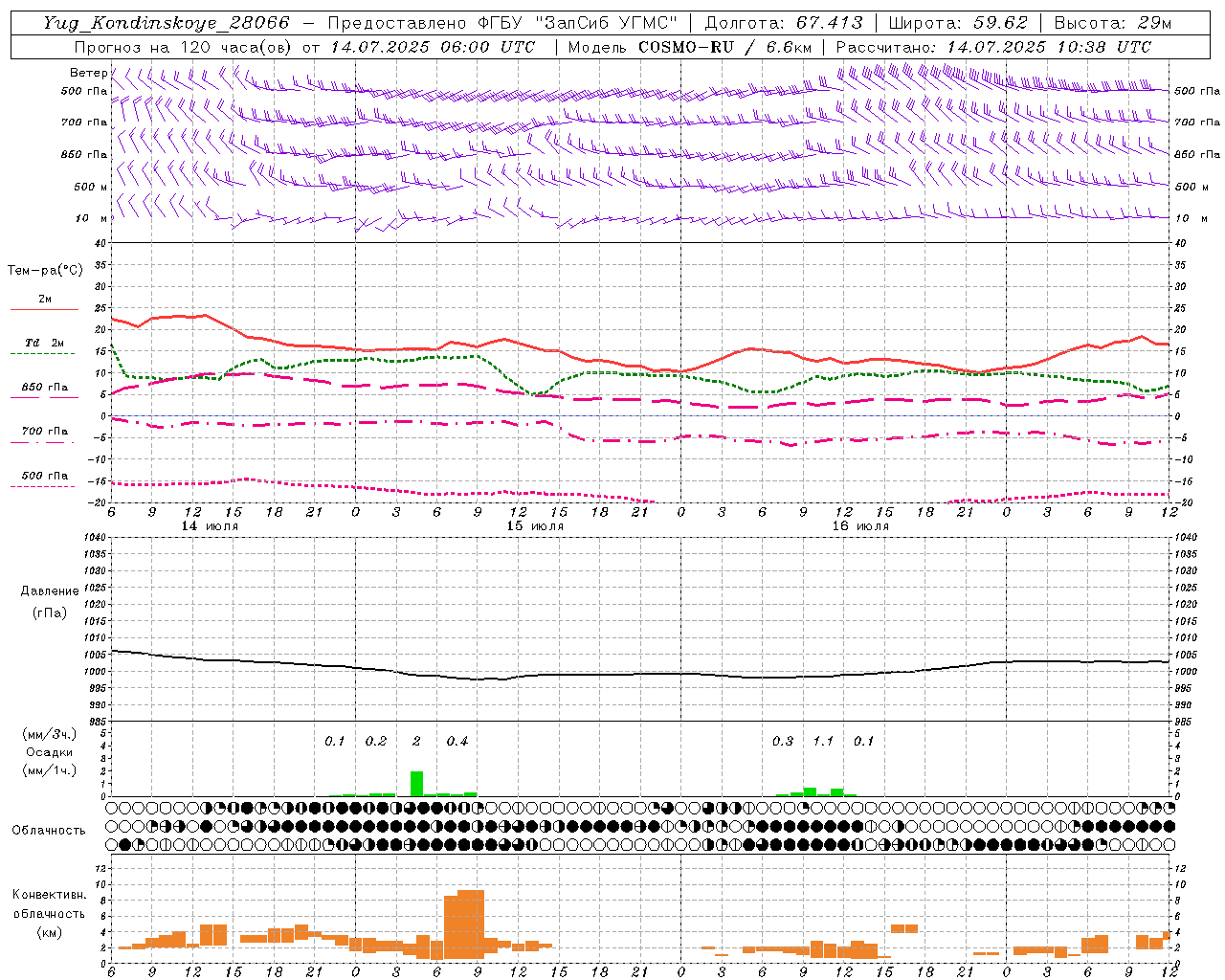Click the Рассчитано: 14.07.2025 10:38 UTC timestamp
Image resolution: width=1225 pixels, height=980 pixels.
click(x=993, y=47)
